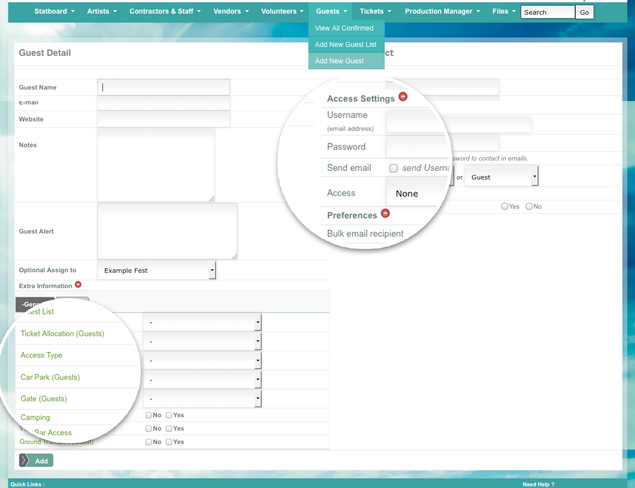Select View All Confirmed menu entry
The image size is (635, 488).
click(x=344, y=28)
